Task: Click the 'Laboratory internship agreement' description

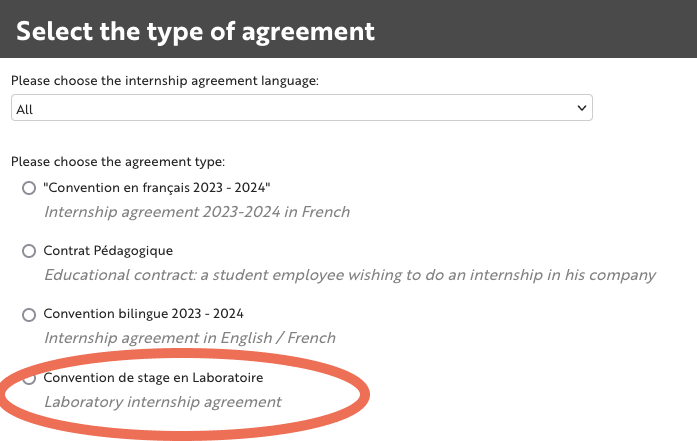Action: [163, 402]
